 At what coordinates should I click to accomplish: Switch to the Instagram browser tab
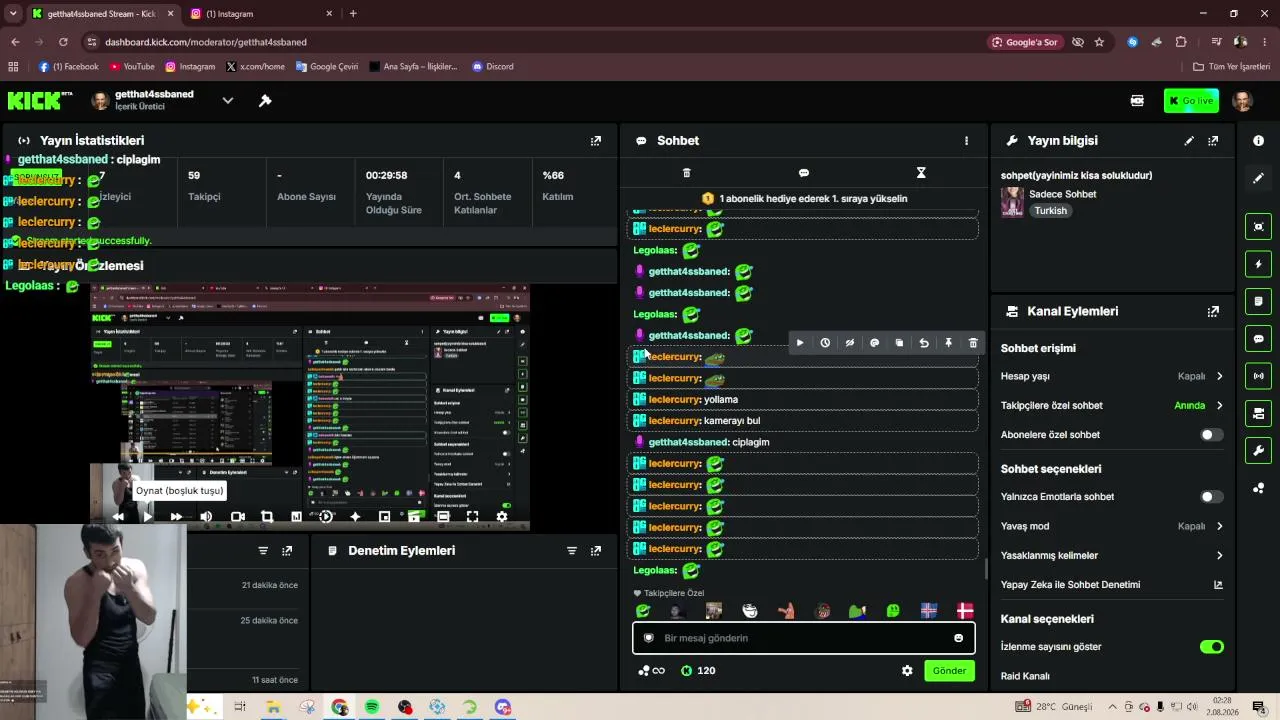[260, 14]
